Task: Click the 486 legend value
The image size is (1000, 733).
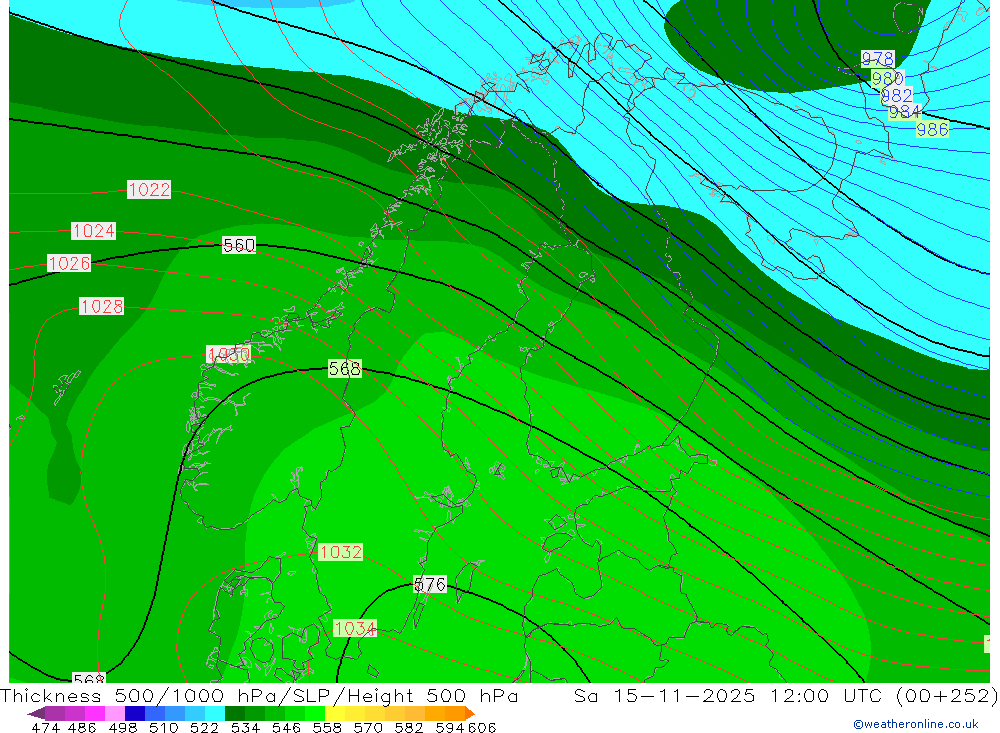Action: 82,727
